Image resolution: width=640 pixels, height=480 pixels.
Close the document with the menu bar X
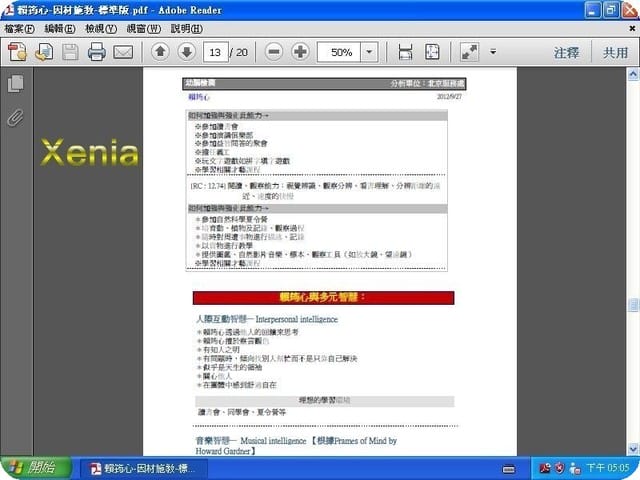click(632, 29)
